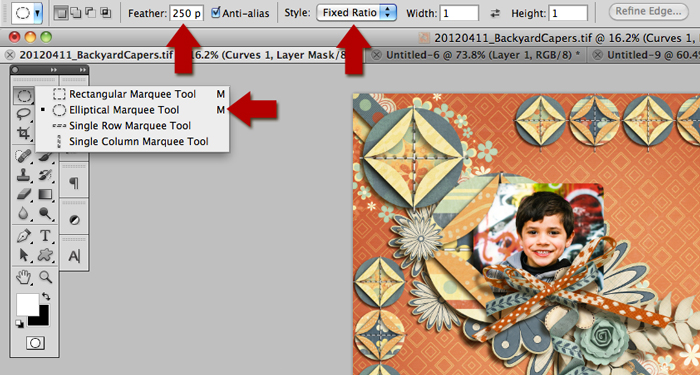Choose Add to selection mode
The height and width of the screenshot is (375, 700).
coord(76,13)
